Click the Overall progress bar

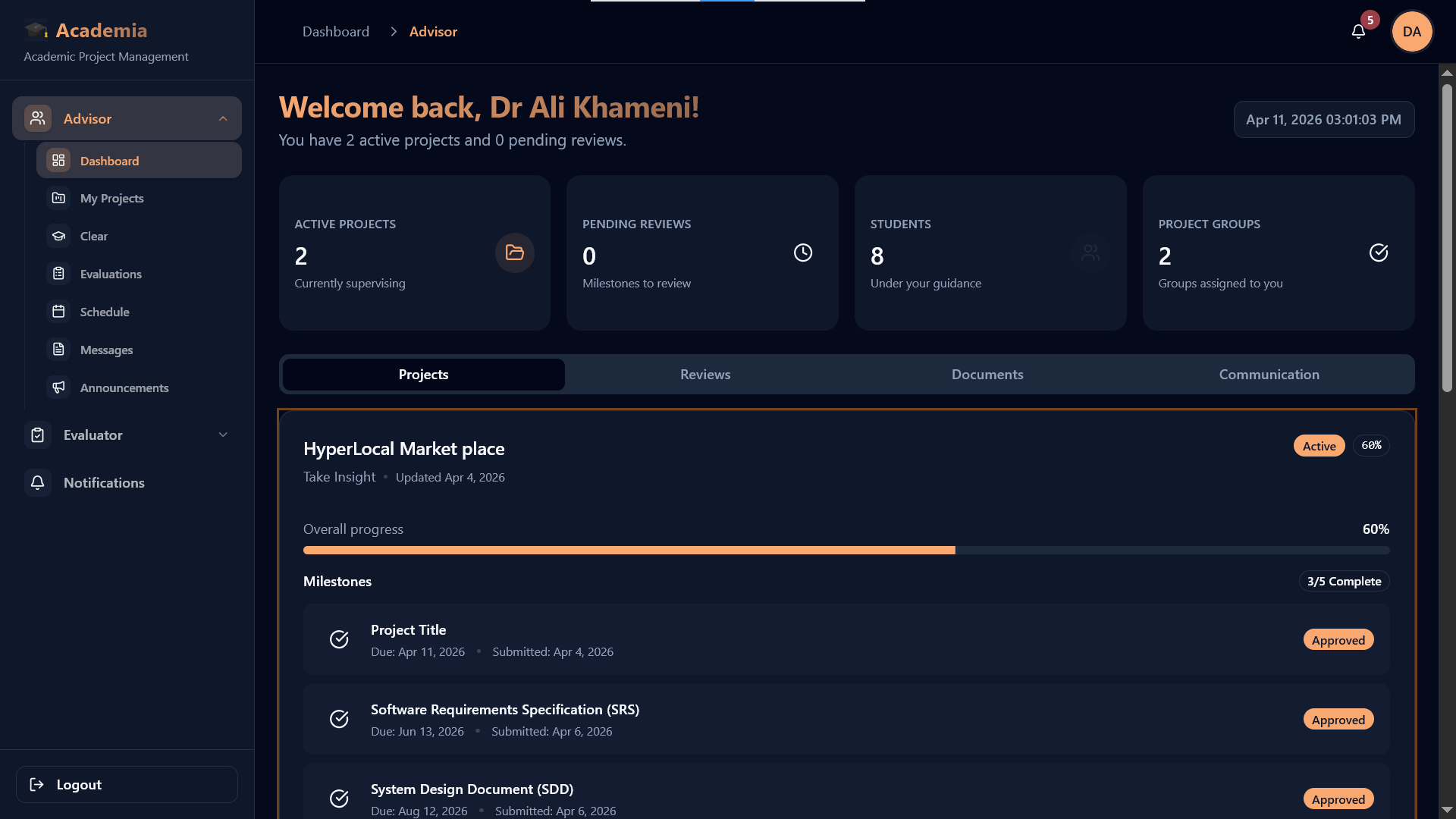click(x=846, y=551)
